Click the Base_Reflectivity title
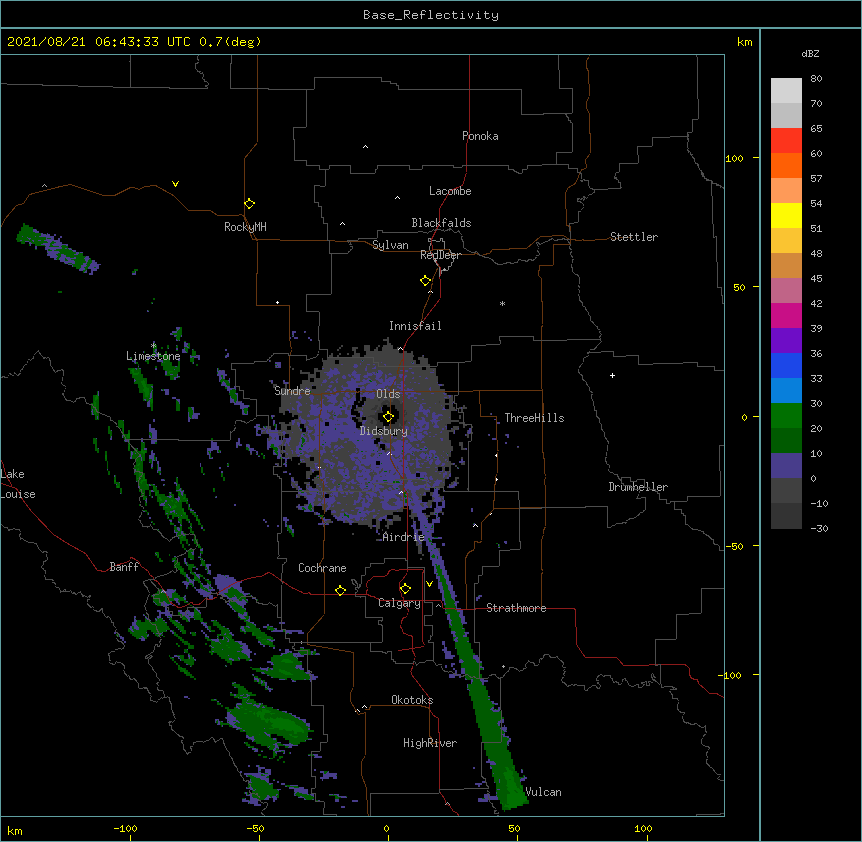 point(431,15)
